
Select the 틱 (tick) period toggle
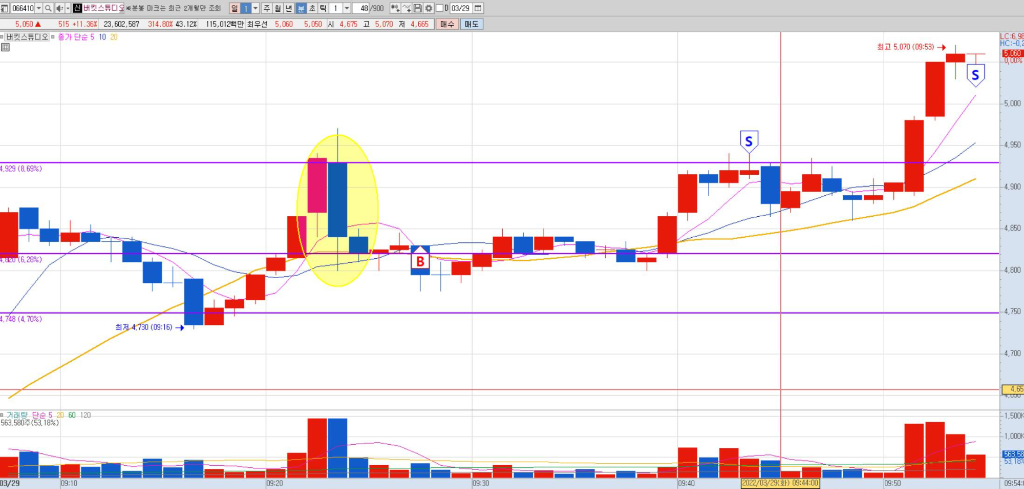[323, 8]
